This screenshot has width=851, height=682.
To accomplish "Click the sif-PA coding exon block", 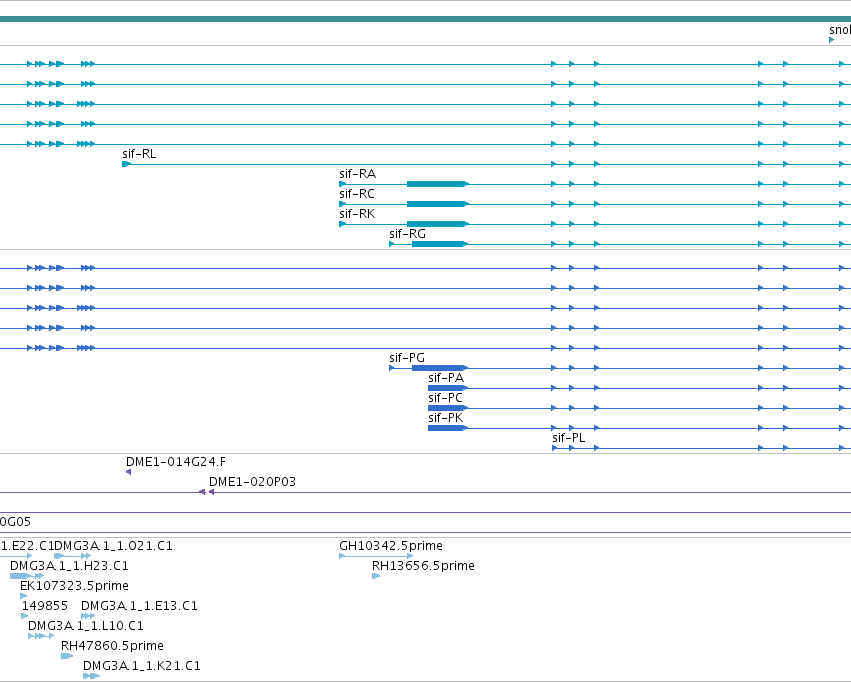I will click(x=447, y=388).
